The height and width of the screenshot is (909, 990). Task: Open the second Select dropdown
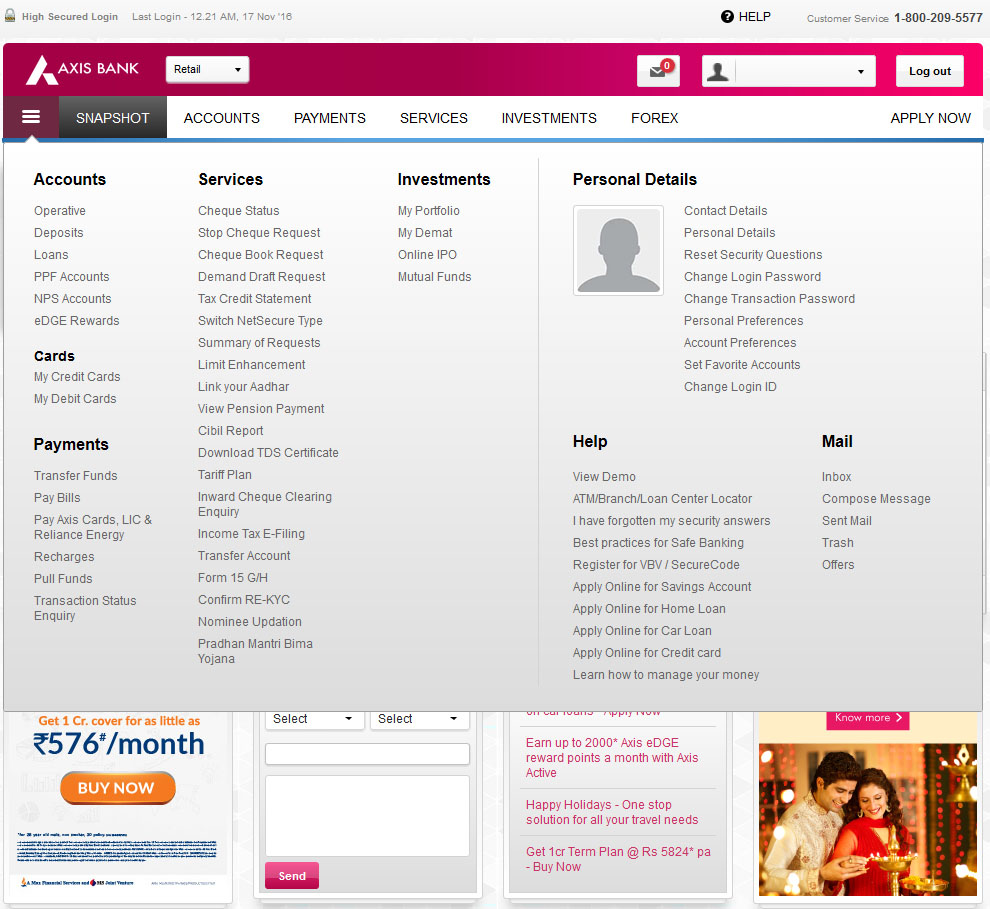point(419,719)
